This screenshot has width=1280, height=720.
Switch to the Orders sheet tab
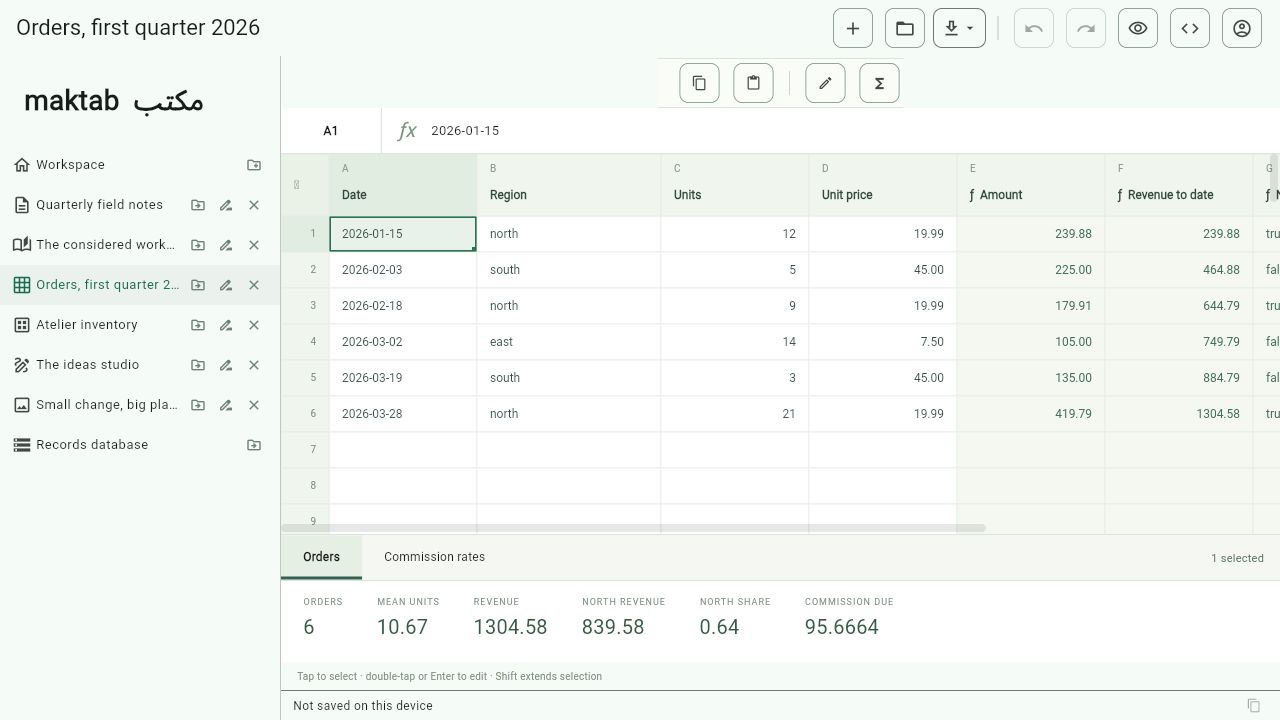321,557
